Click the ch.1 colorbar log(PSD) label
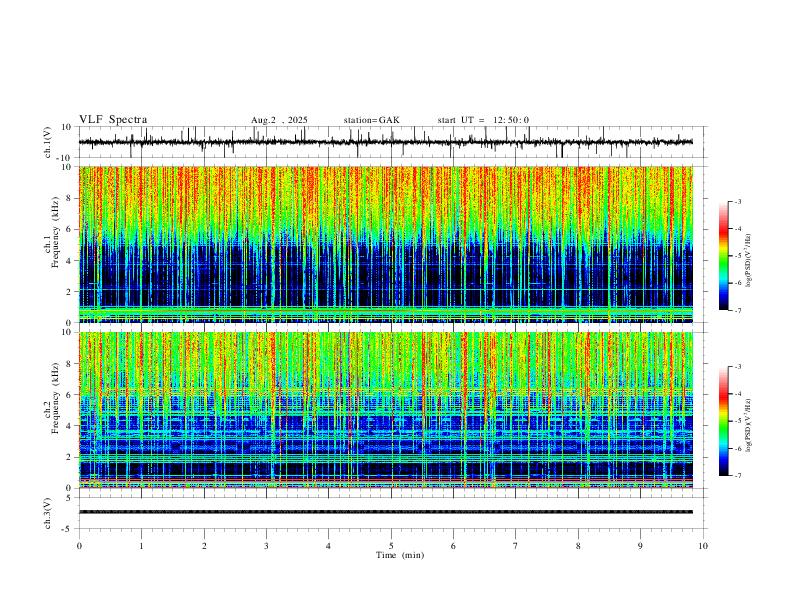792x612 pixels. tap(749, 261)
